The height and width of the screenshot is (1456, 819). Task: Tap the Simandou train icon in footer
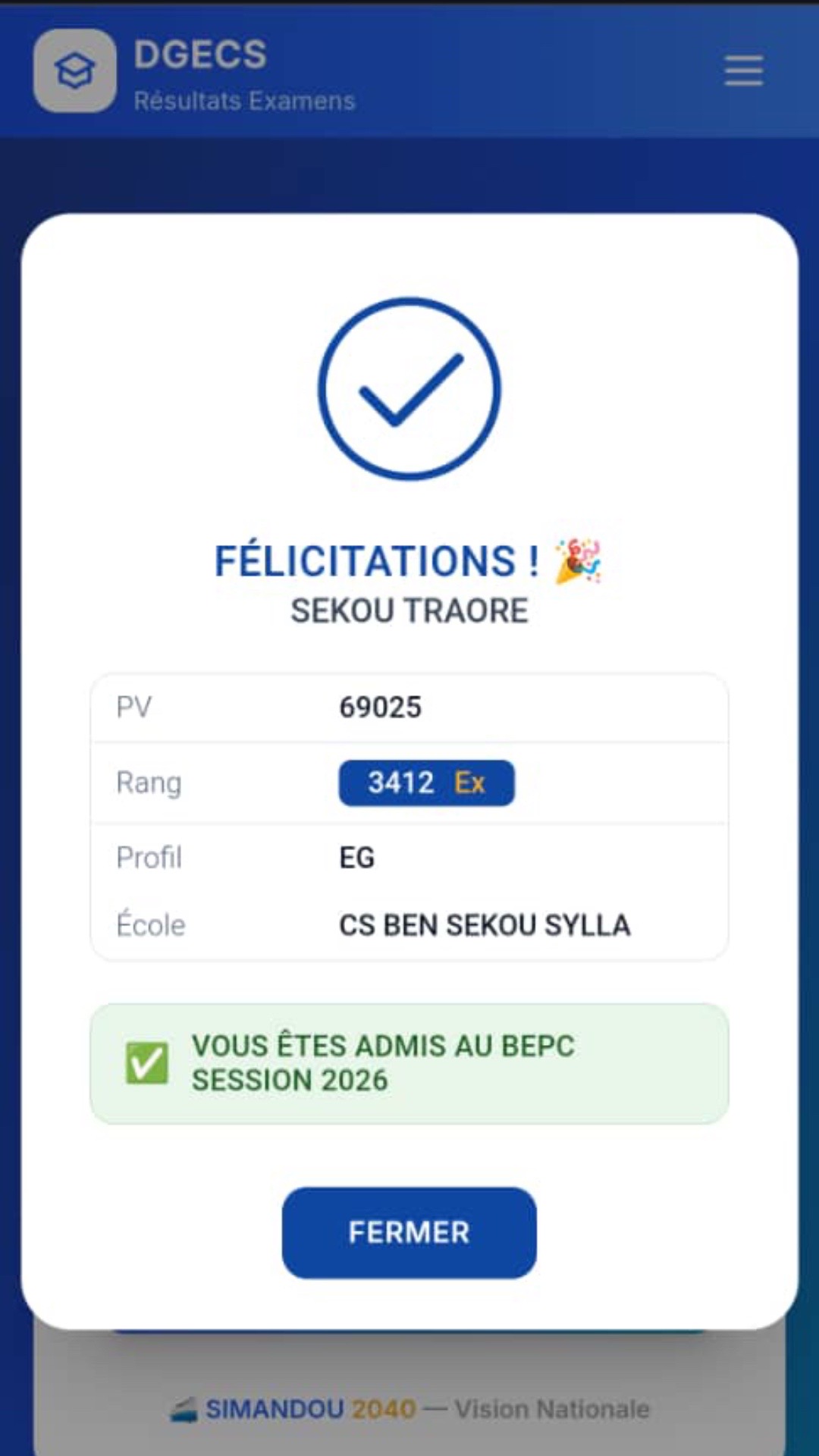tap(184, 1410)
